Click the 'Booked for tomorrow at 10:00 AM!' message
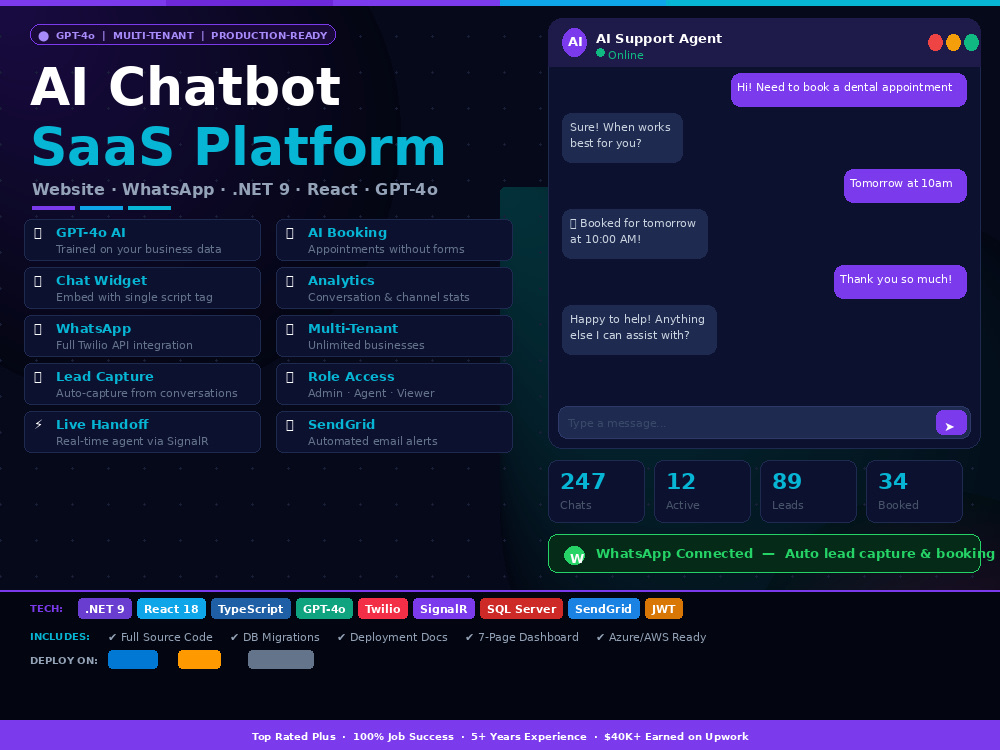 [635, 234]
